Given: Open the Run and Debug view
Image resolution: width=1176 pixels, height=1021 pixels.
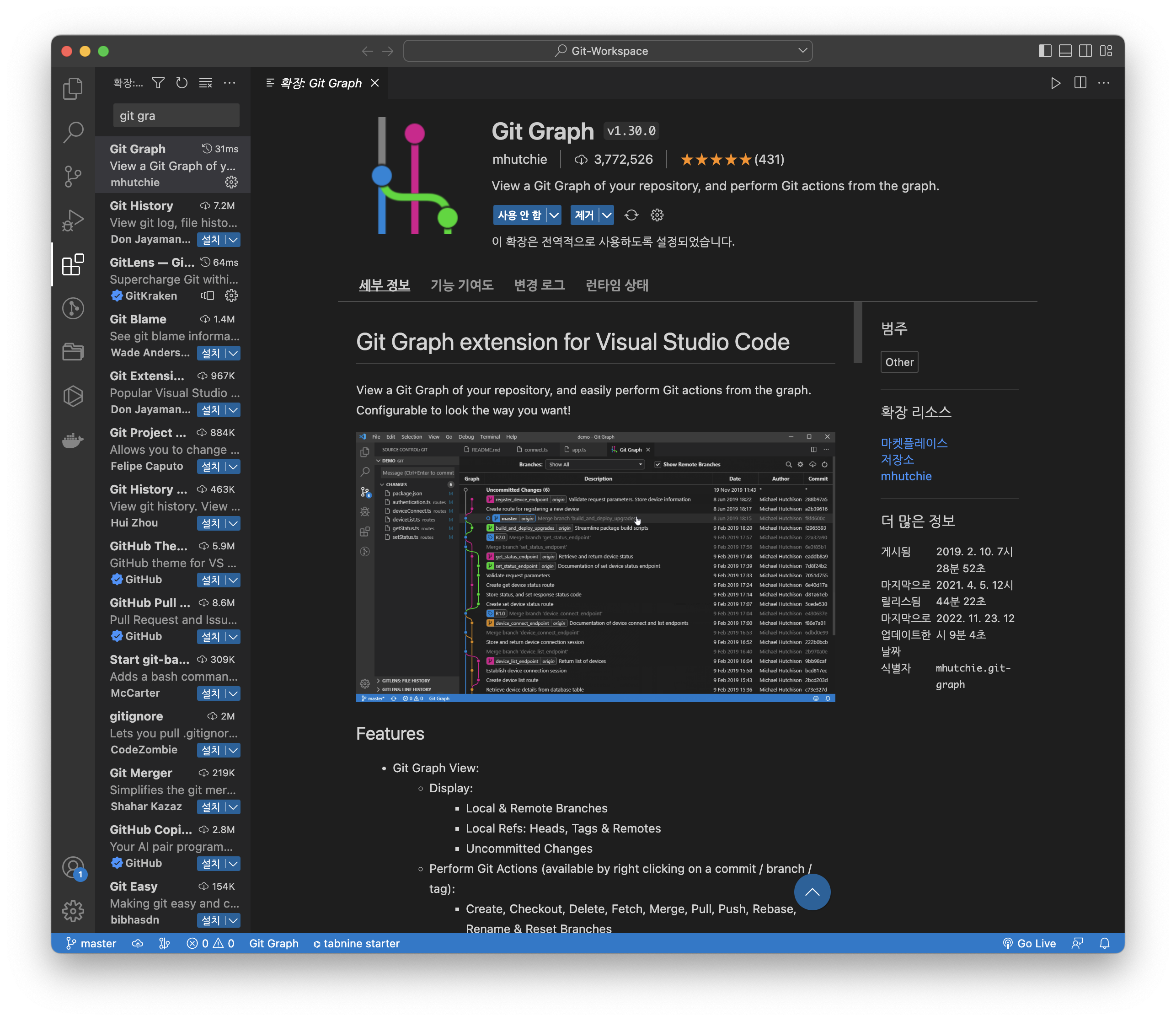Looking at the screenshot, I should coord(73,220).
